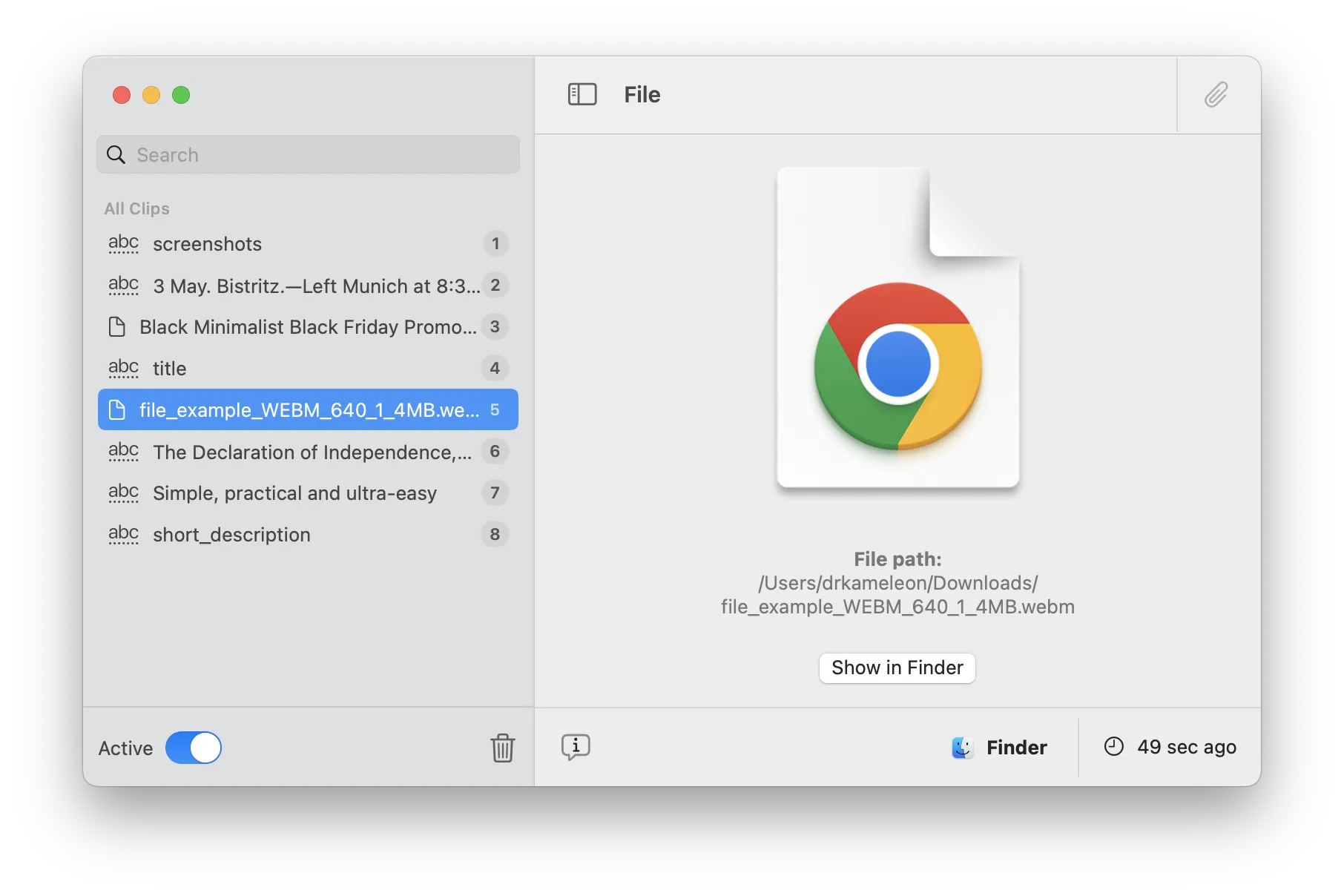Image resolution: width=1344 pixels, height=896 pixels.
Task: Click the trash icon to delete clip
Action: click(x=502, y=748)
